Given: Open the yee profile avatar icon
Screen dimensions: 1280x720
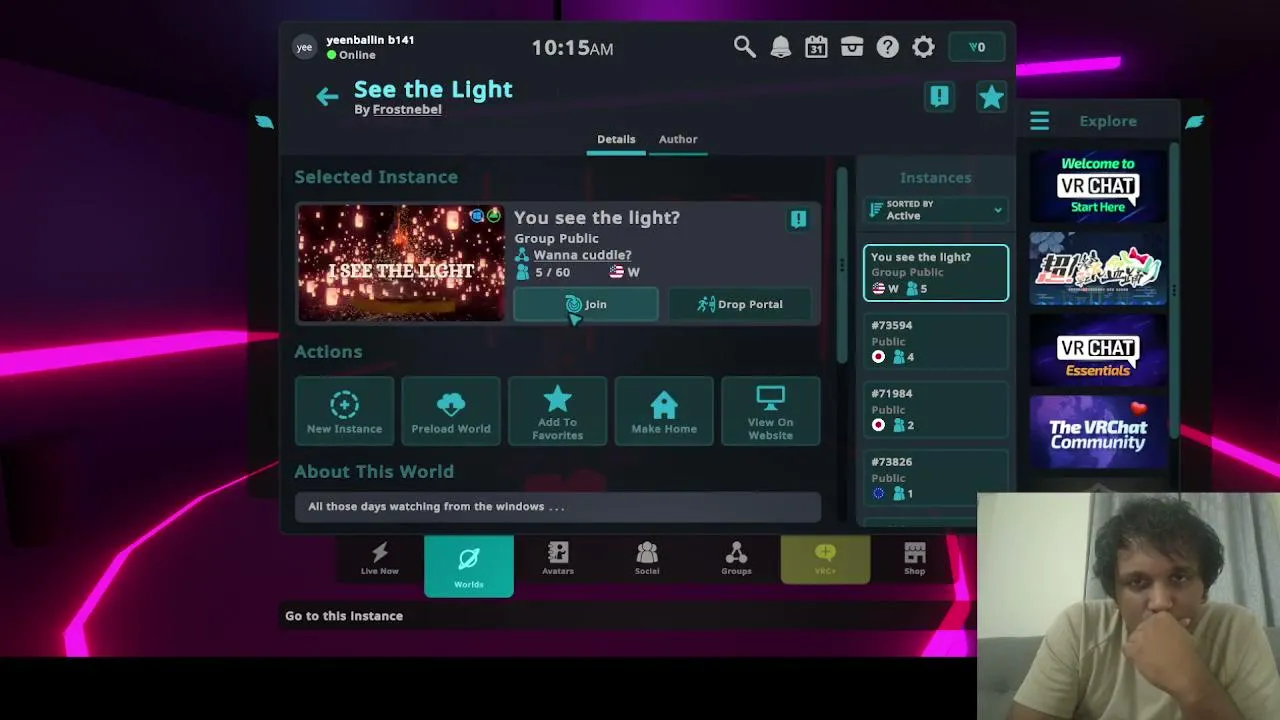Looking at the screenshot, I should point(304,47).
